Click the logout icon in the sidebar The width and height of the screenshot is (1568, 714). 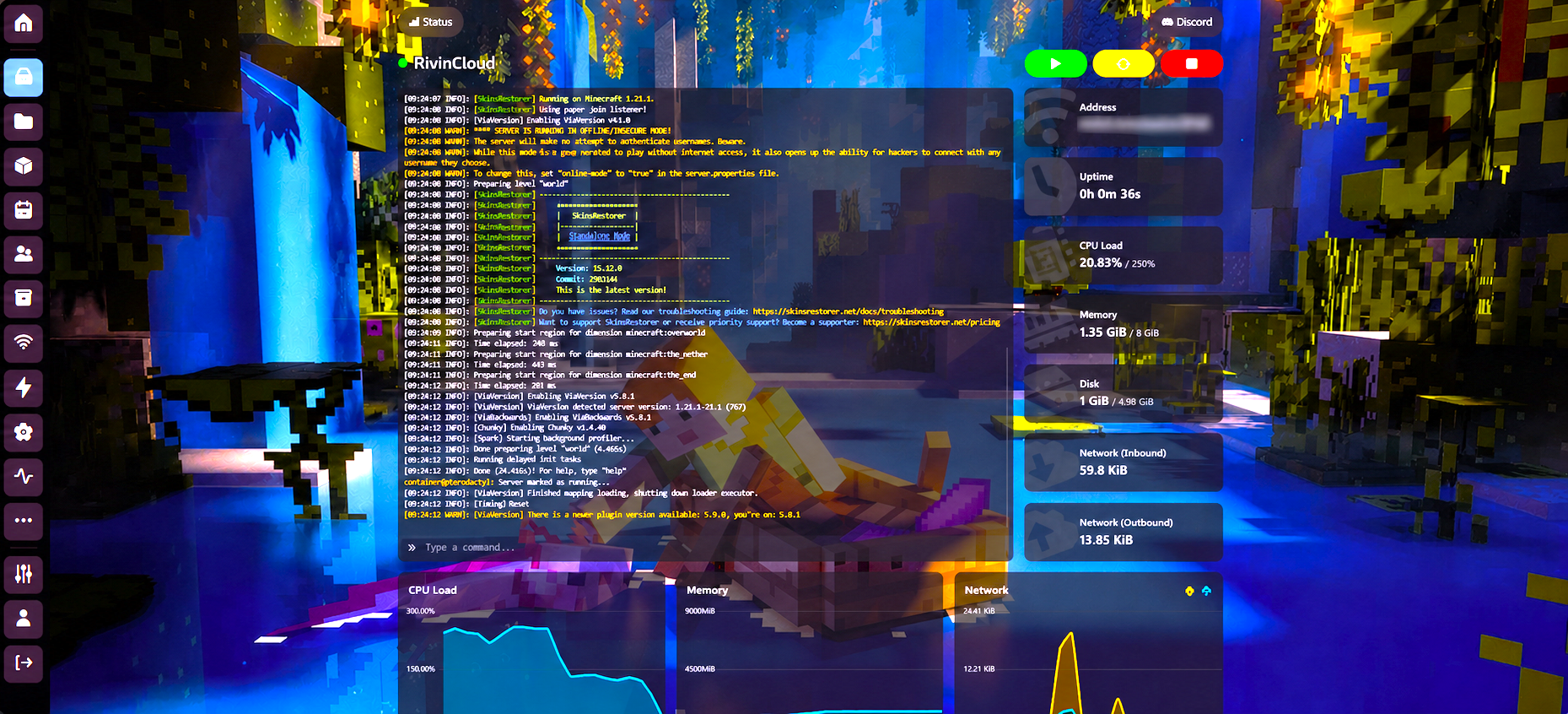pyautogui.click(x=24, y=663)
